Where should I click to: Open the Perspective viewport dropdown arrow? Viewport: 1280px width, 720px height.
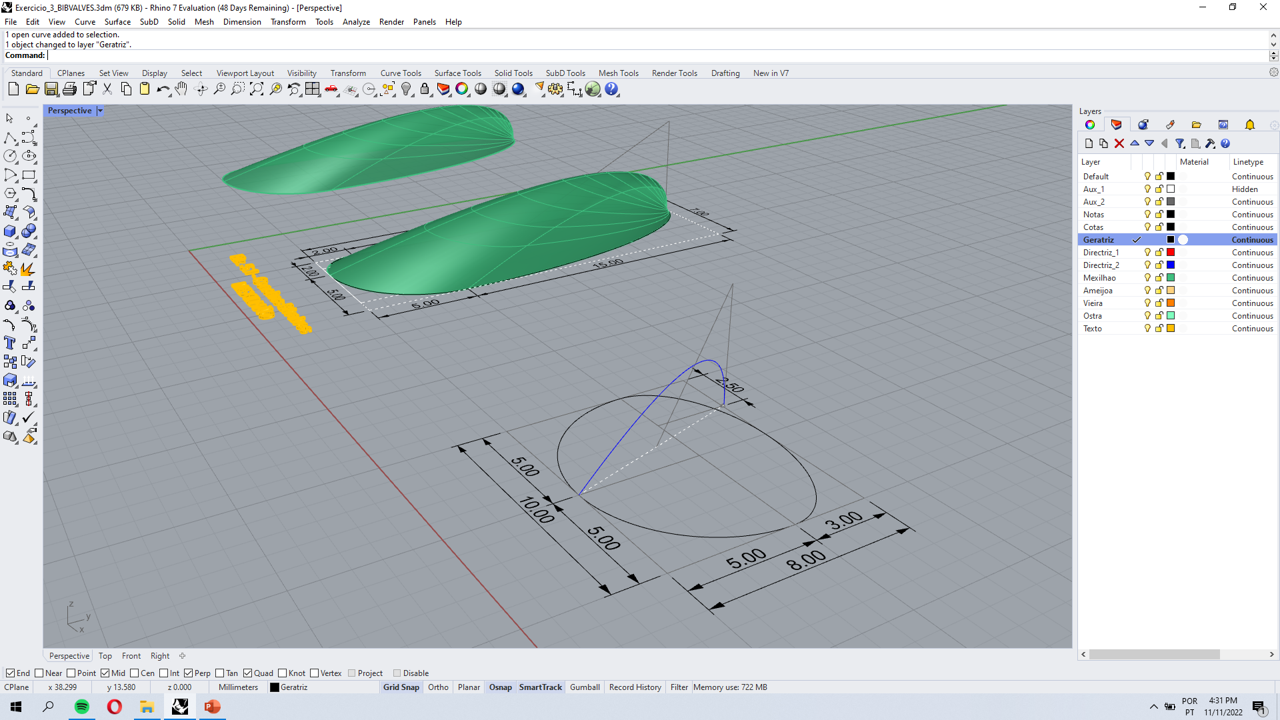pos(100,111)
